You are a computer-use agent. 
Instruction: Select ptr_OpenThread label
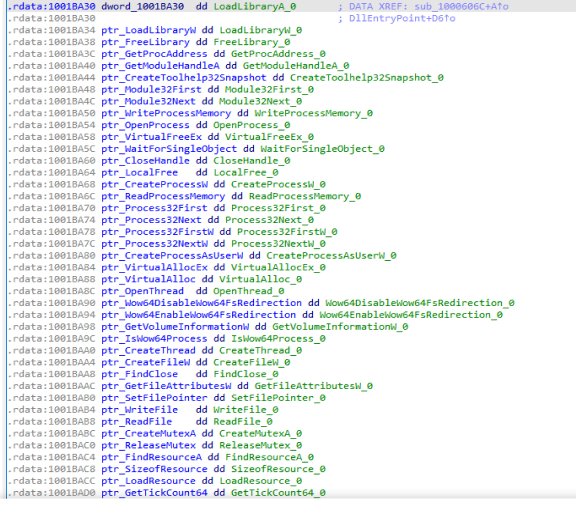pos(143,291)
